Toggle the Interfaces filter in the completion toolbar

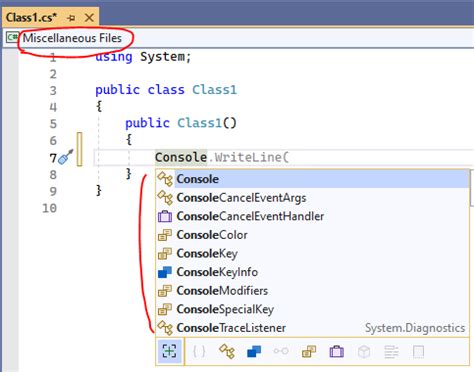[x=281, y=352]
